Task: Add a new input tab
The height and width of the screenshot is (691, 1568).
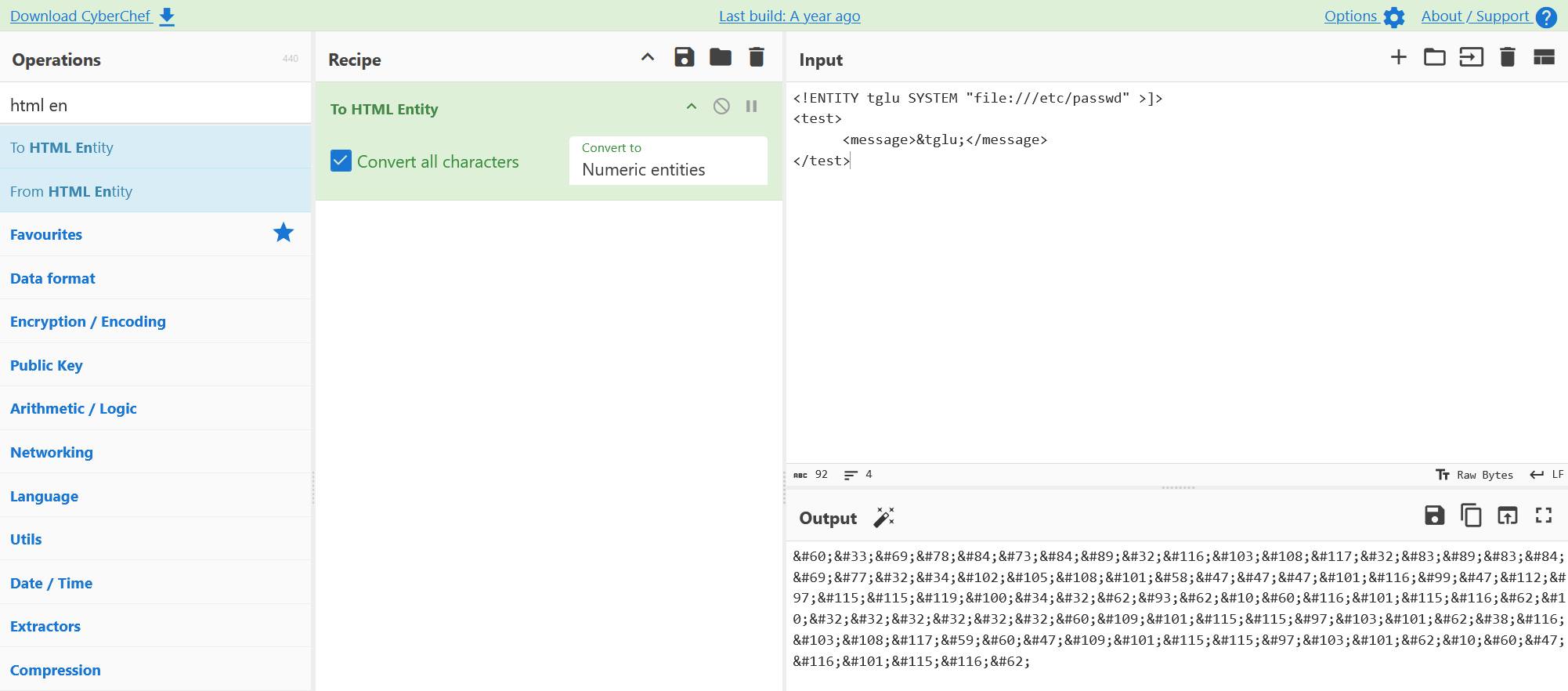Action: [x=1399, y=57]
